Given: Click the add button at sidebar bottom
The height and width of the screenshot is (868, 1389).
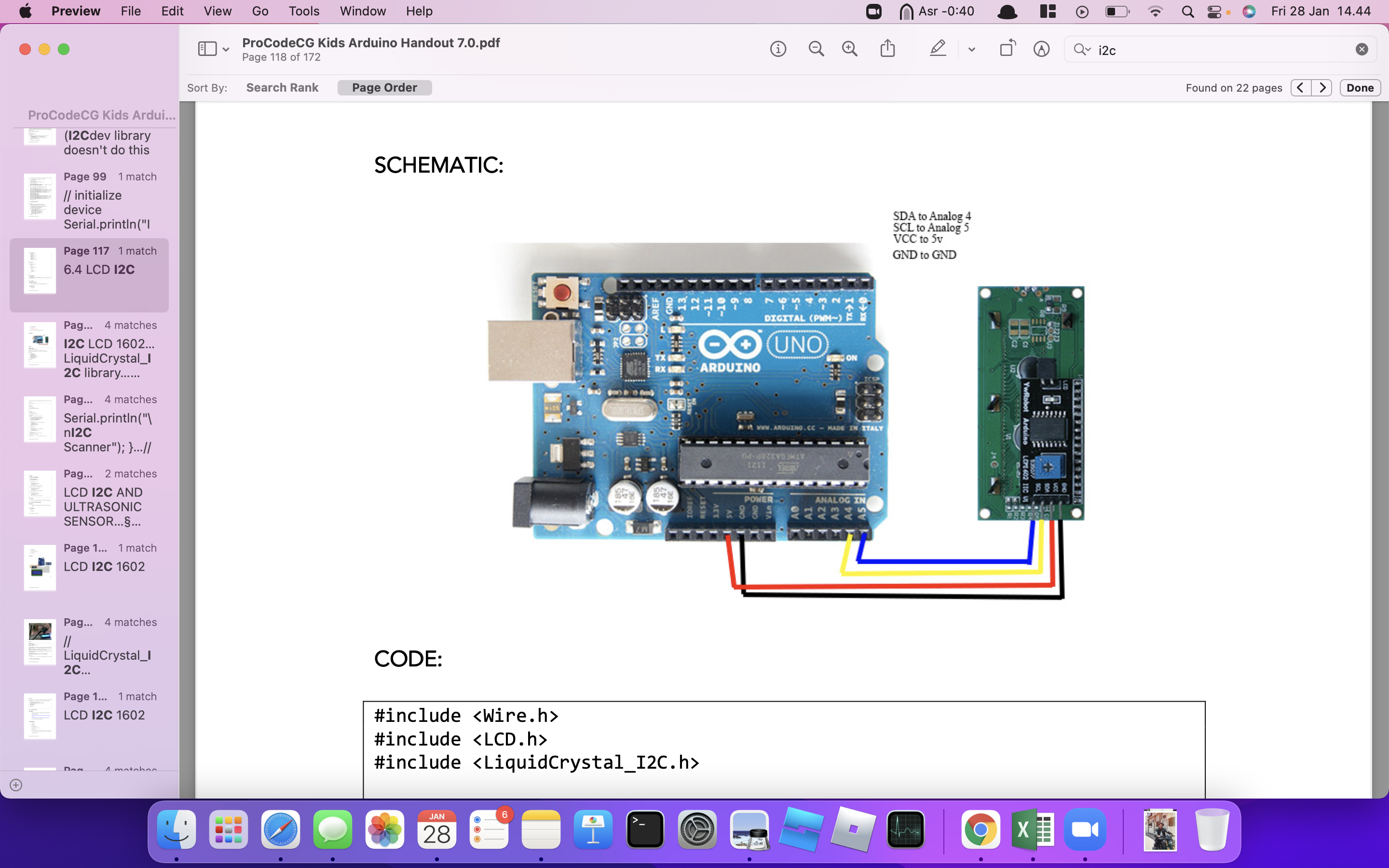Looking at the screenshot, I should point(16,785).
